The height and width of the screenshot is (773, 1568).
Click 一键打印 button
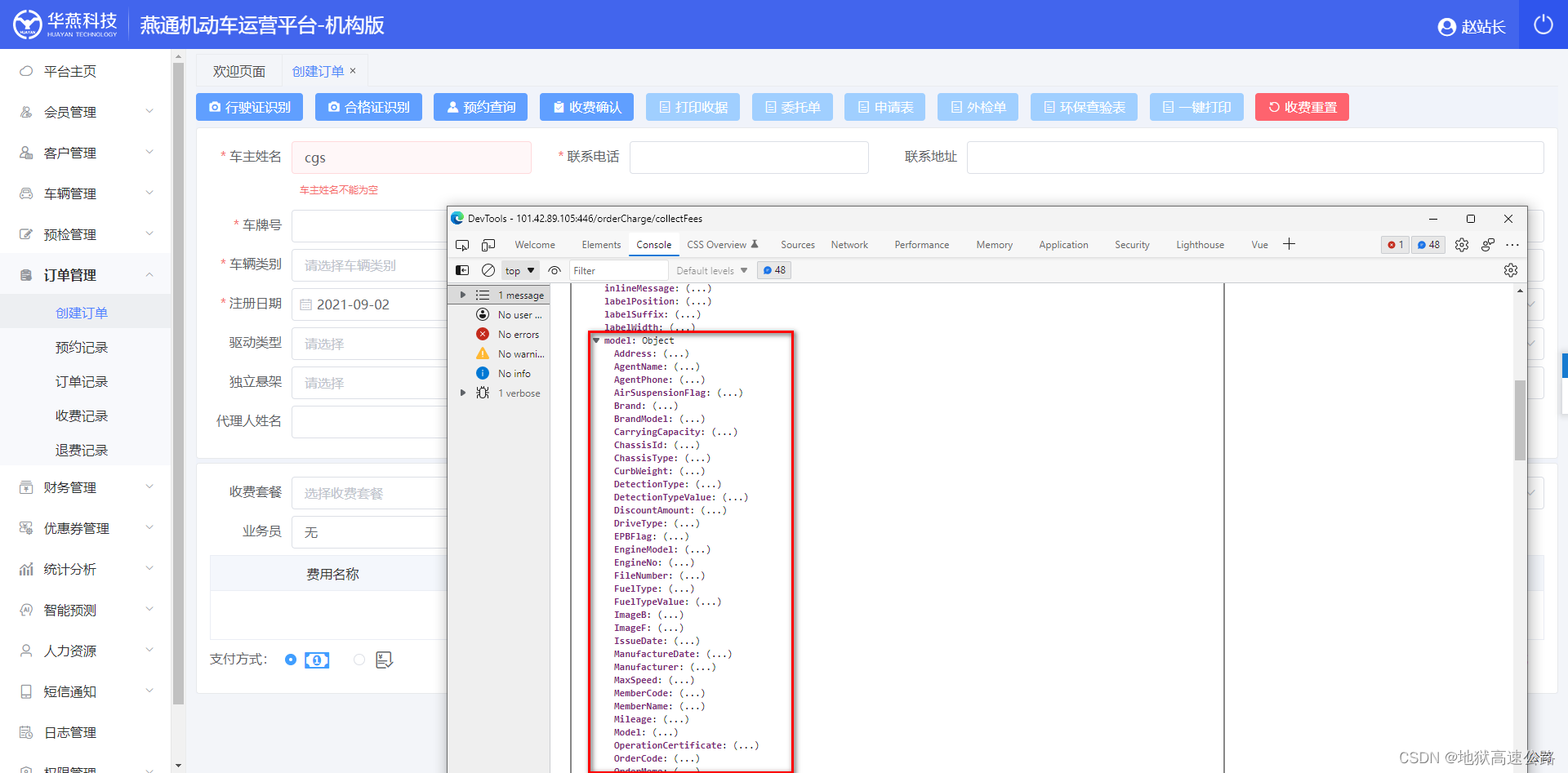pyautogui.click(x=1196, y=107)
